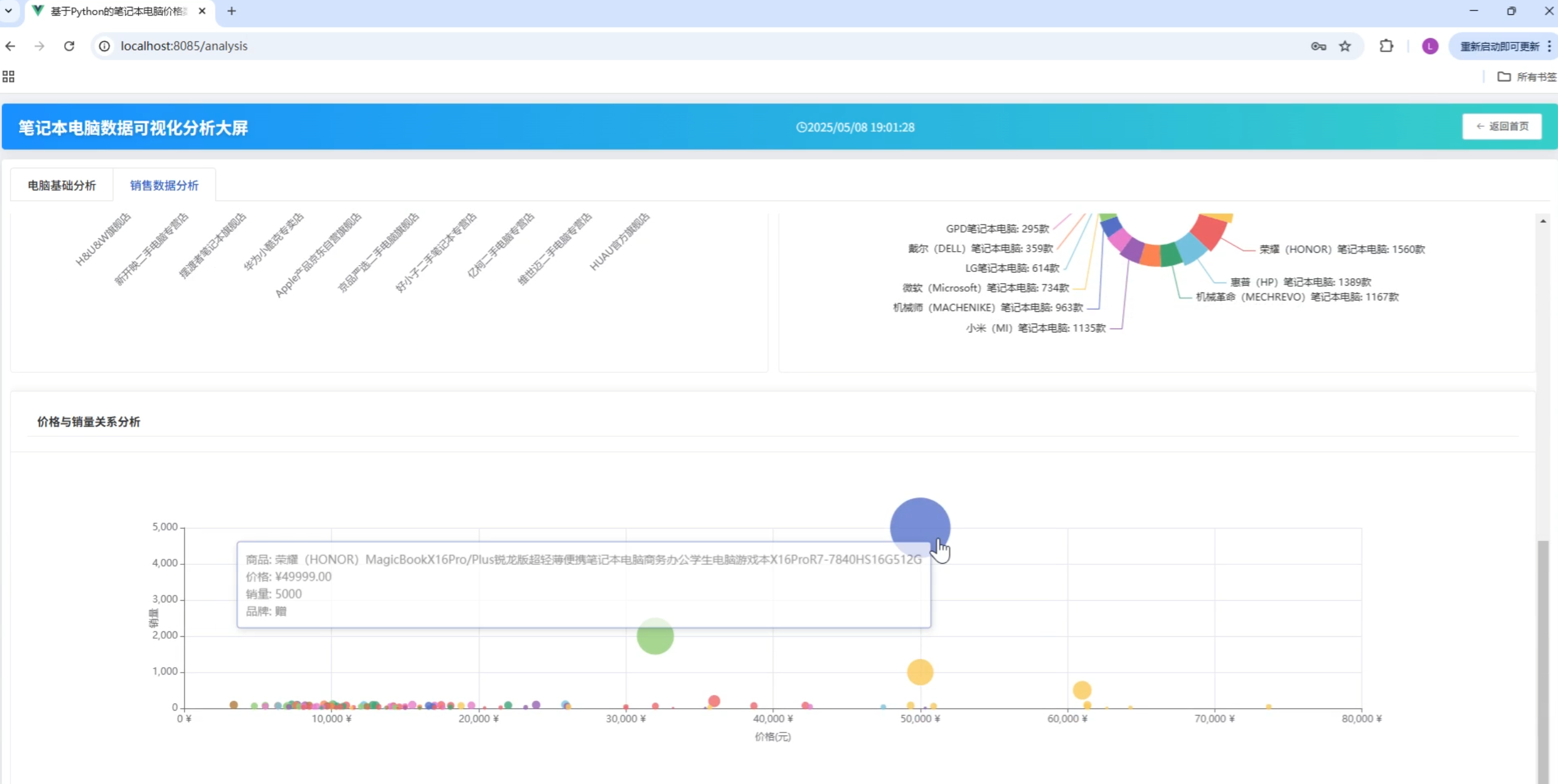Viewport: 1558px width, 784px height.
Task: Reload the page with refresh icon
Action: coord(69,46)
